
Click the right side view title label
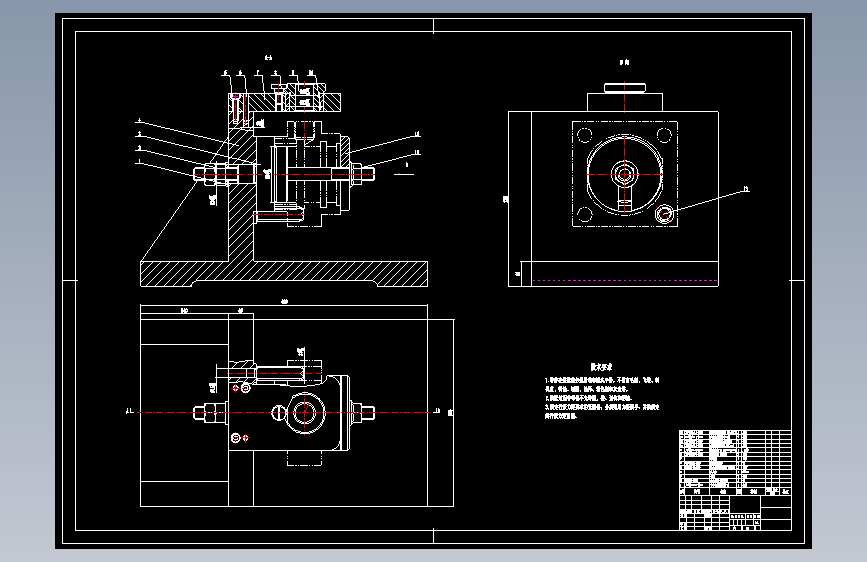pyautogui.click(x=624, y=63)
